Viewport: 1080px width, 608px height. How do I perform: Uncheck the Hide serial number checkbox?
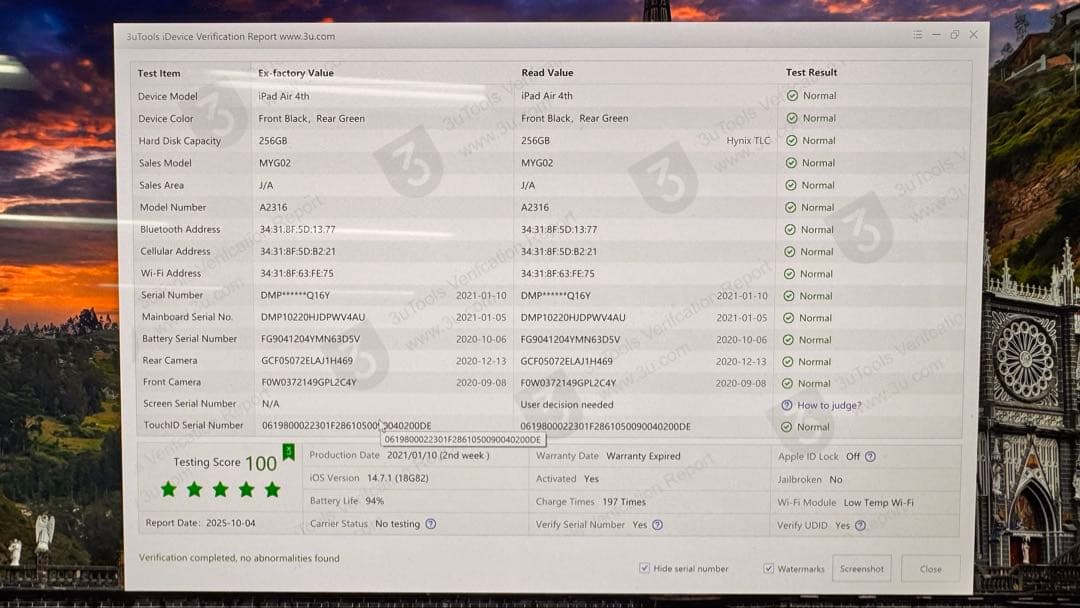click(x=644, y=569)
